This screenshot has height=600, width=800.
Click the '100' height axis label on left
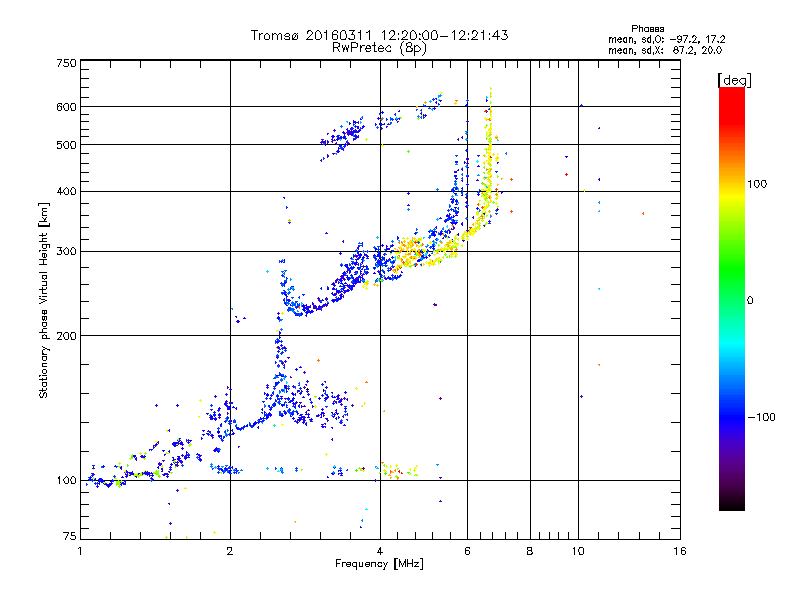pyautogui.click(x=66, y=481)
